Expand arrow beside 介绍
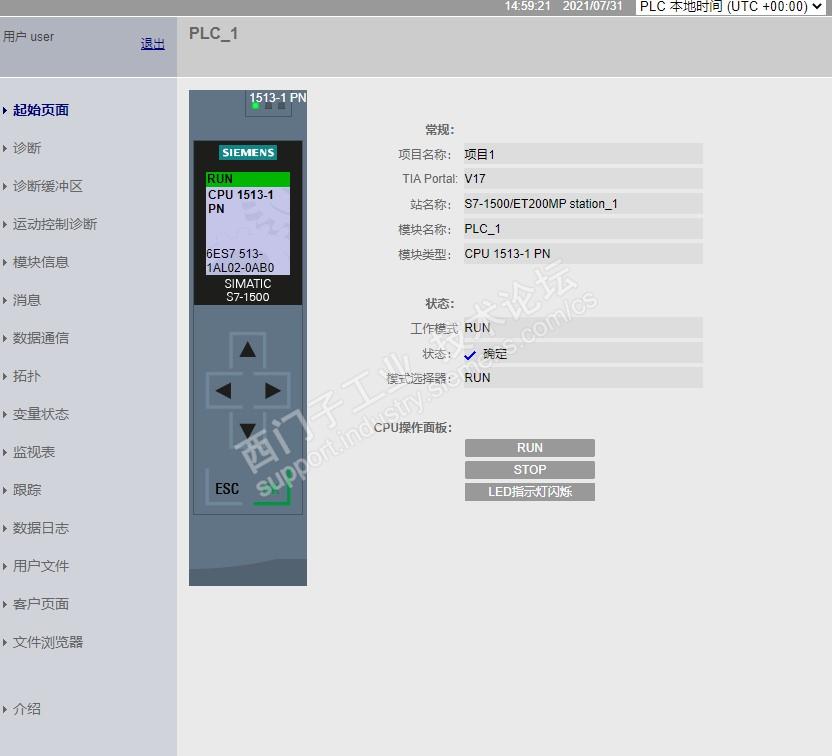Viewport: 832px width, 756px height. [5, 709]
